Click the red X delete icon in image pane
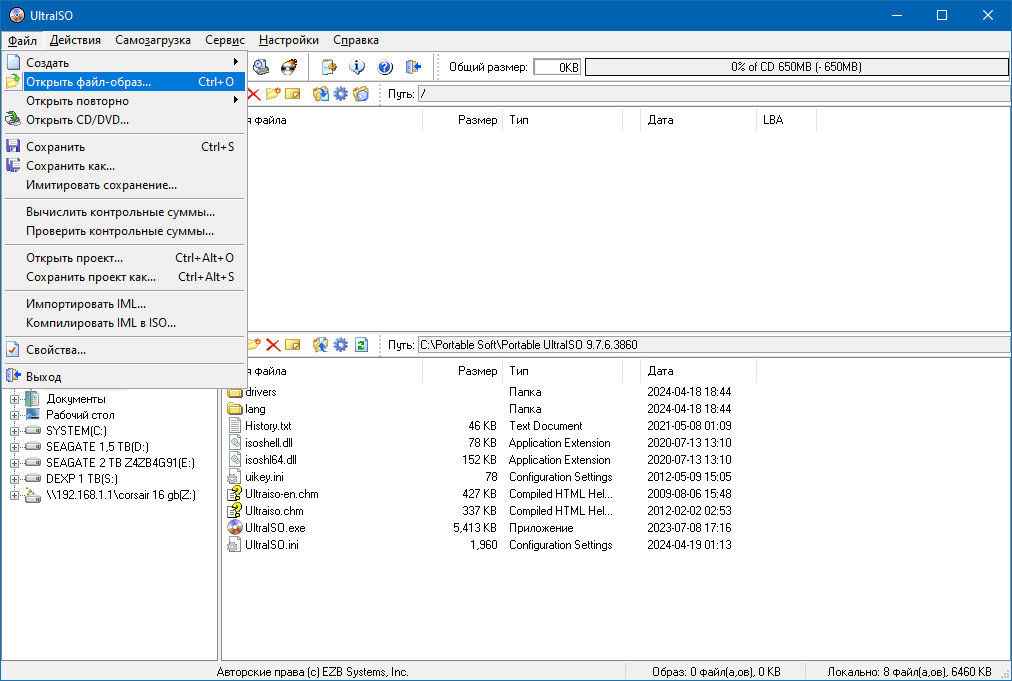The height and width of the screenshot is (681, 1012). click(x=255, y=93)
